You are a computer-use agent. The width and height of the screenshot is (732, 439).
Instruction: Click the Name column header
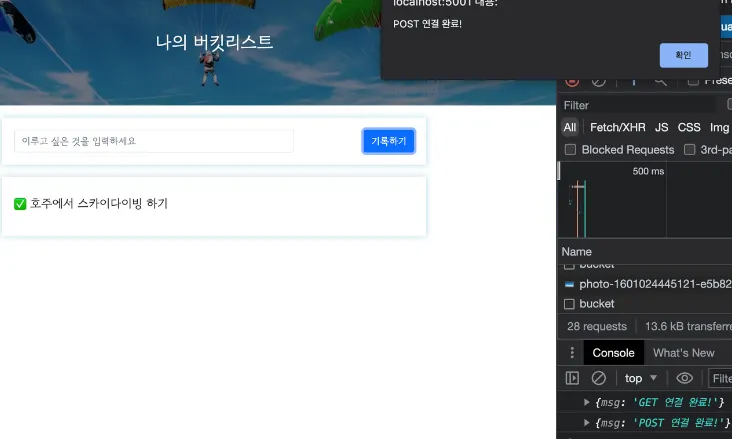coord(577,252)
